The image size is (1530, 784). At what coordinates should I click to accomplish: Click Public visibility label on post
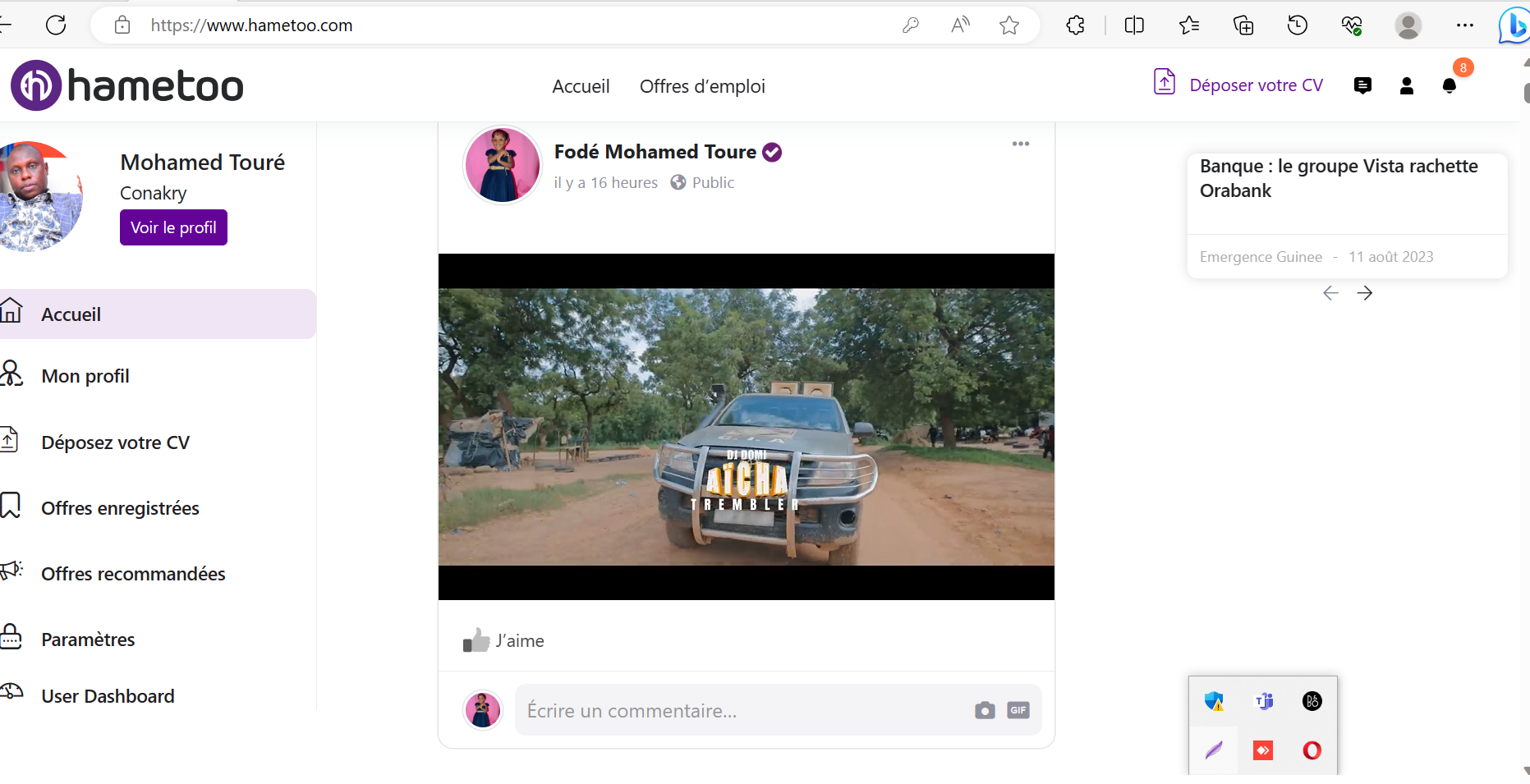pyautogui.click(x=713, y=182)
